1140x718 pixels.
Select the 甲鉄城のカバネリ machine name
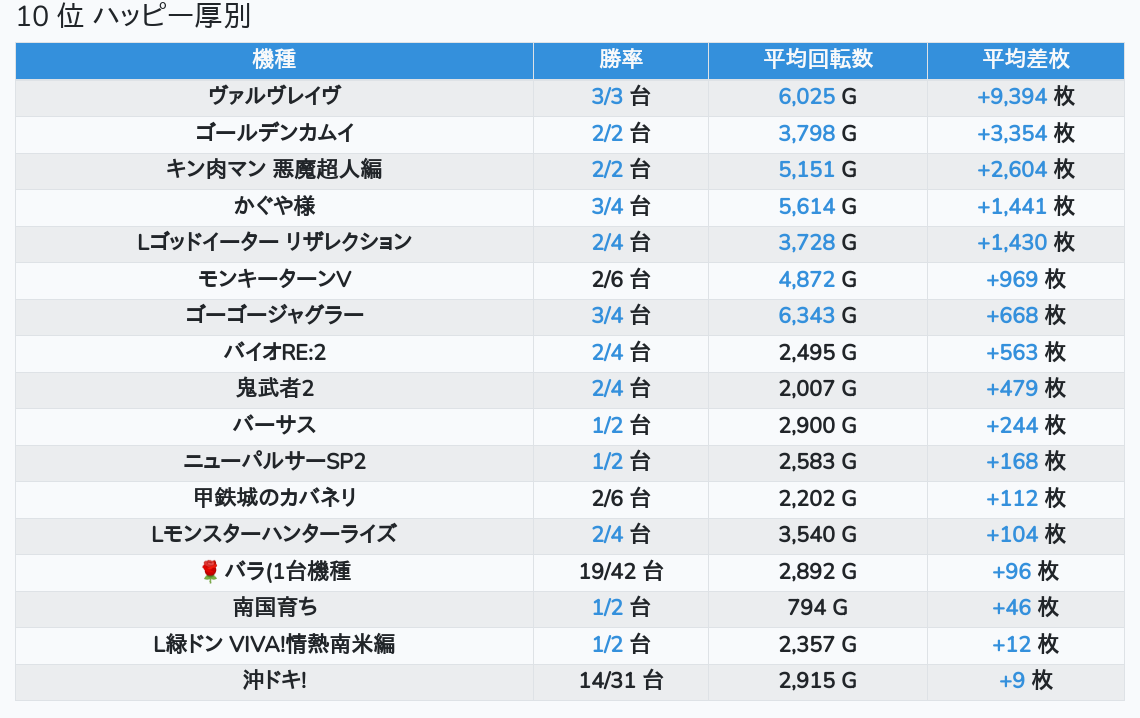point(274,498)
